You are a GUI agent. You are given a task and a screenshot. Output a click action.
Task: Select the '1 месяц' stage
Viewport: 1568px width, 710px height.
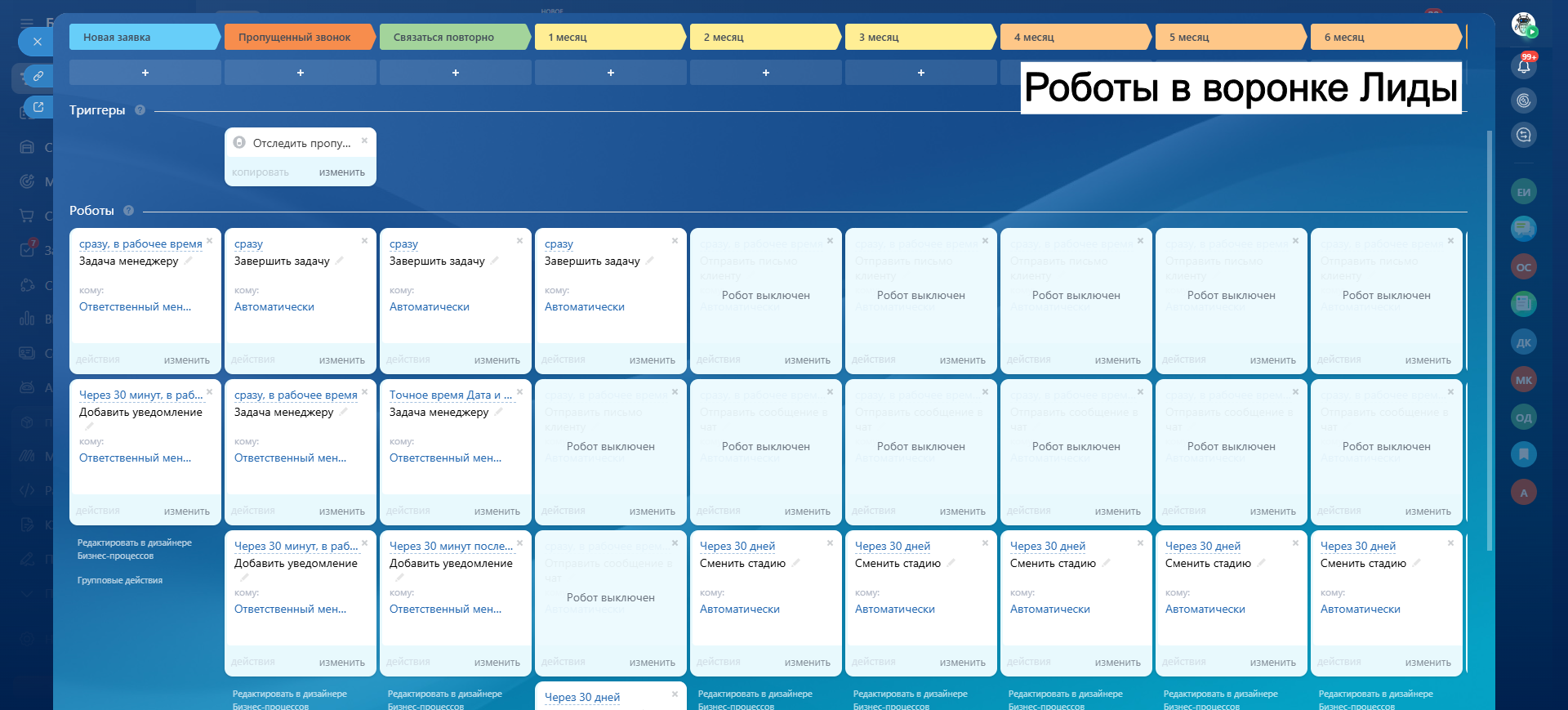pyautogui.click(x=610, y=38)
